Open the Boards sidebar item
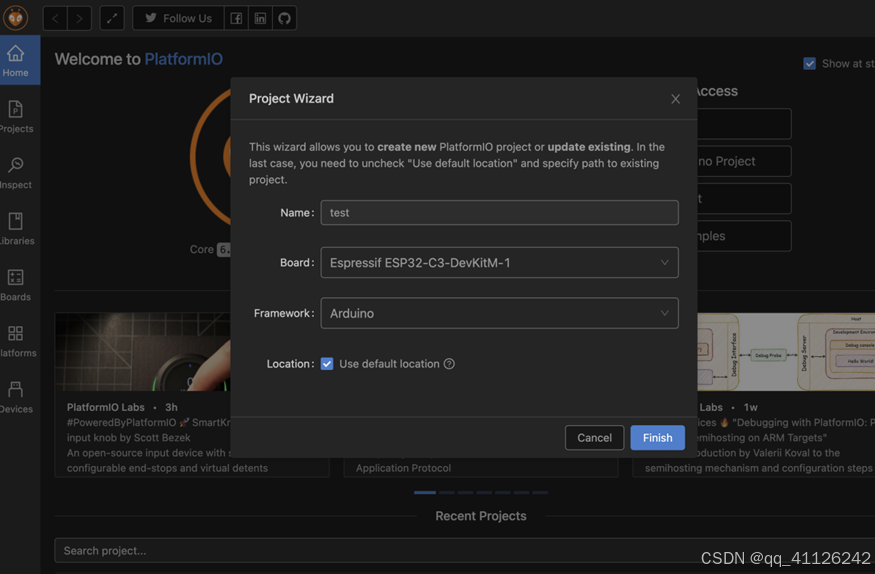This screenshot has height=574, width=875. pos(16,284)
